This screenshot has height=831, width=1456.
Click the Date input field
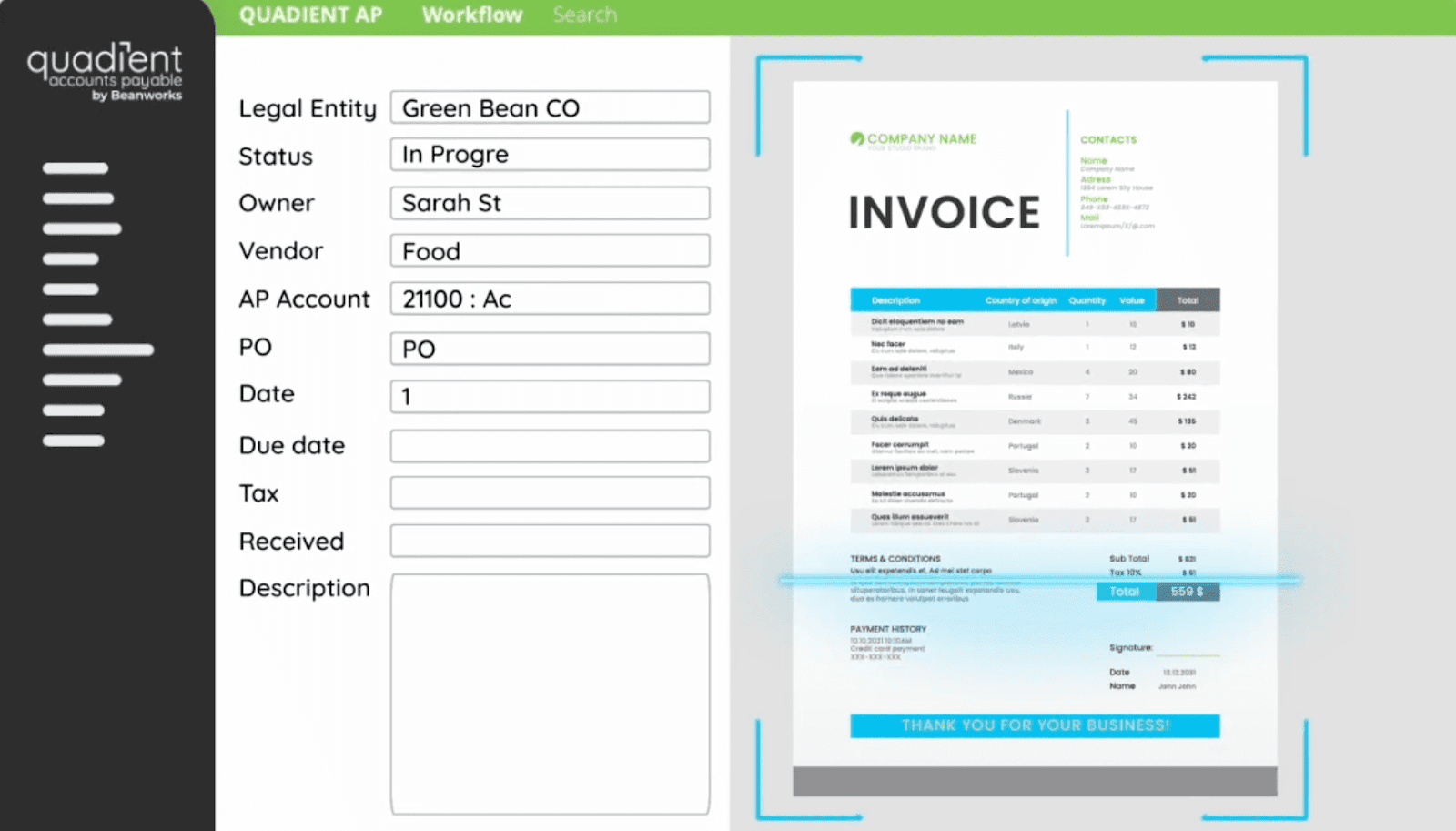pos(550,397)
